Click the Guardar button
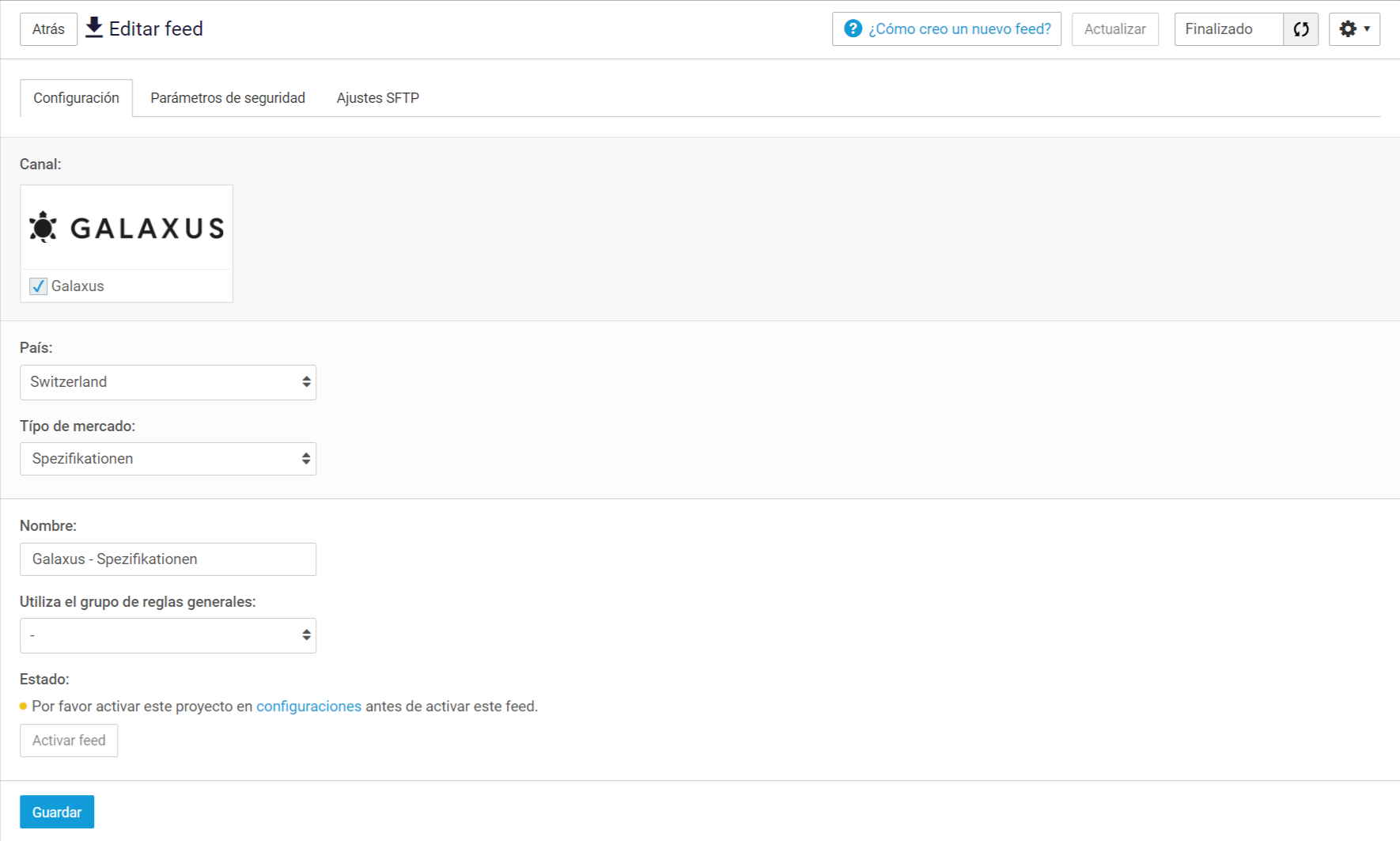Image resolution: width=1400 pixels, height=841 pixels. 57,812
